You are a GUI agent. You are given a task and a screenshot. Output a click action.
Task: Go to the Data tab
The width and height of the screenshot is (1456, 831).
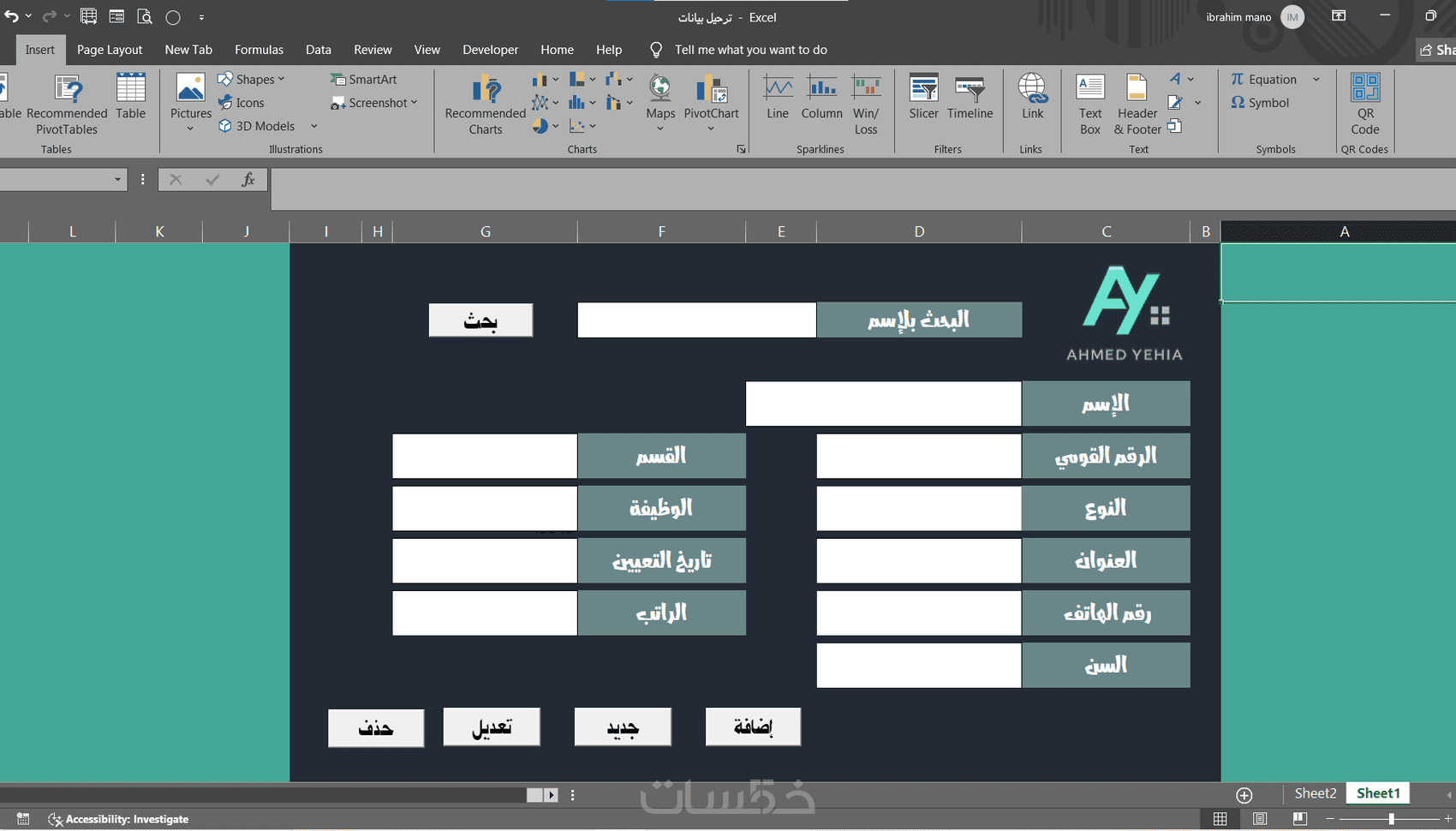pyautogui.click(x=319, y=50)
